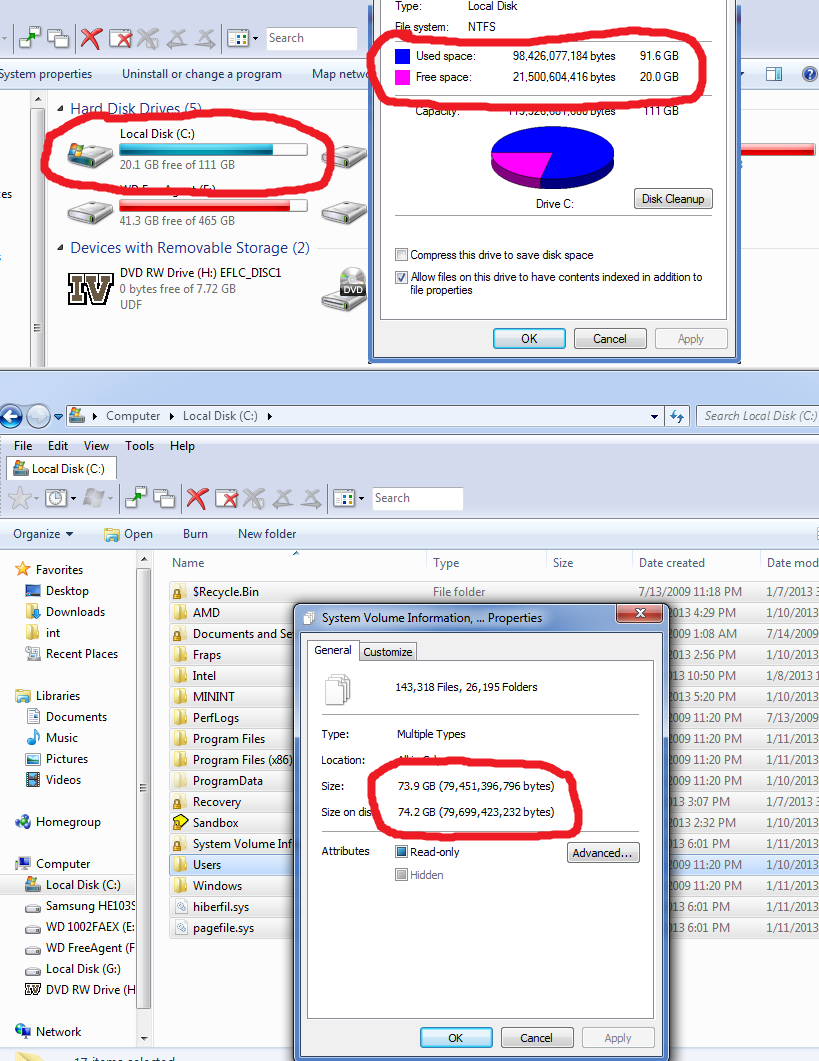The width and height of the screenshot is (819, 1061).
Task: Uncheck Allow files on this drive to be indexed
Action: point(401,277)
